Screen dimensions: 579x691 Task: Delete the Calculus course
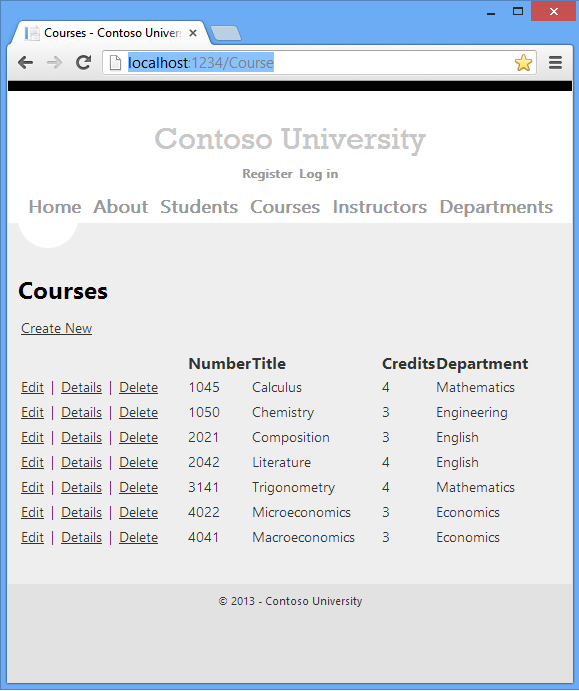[138, 387]
